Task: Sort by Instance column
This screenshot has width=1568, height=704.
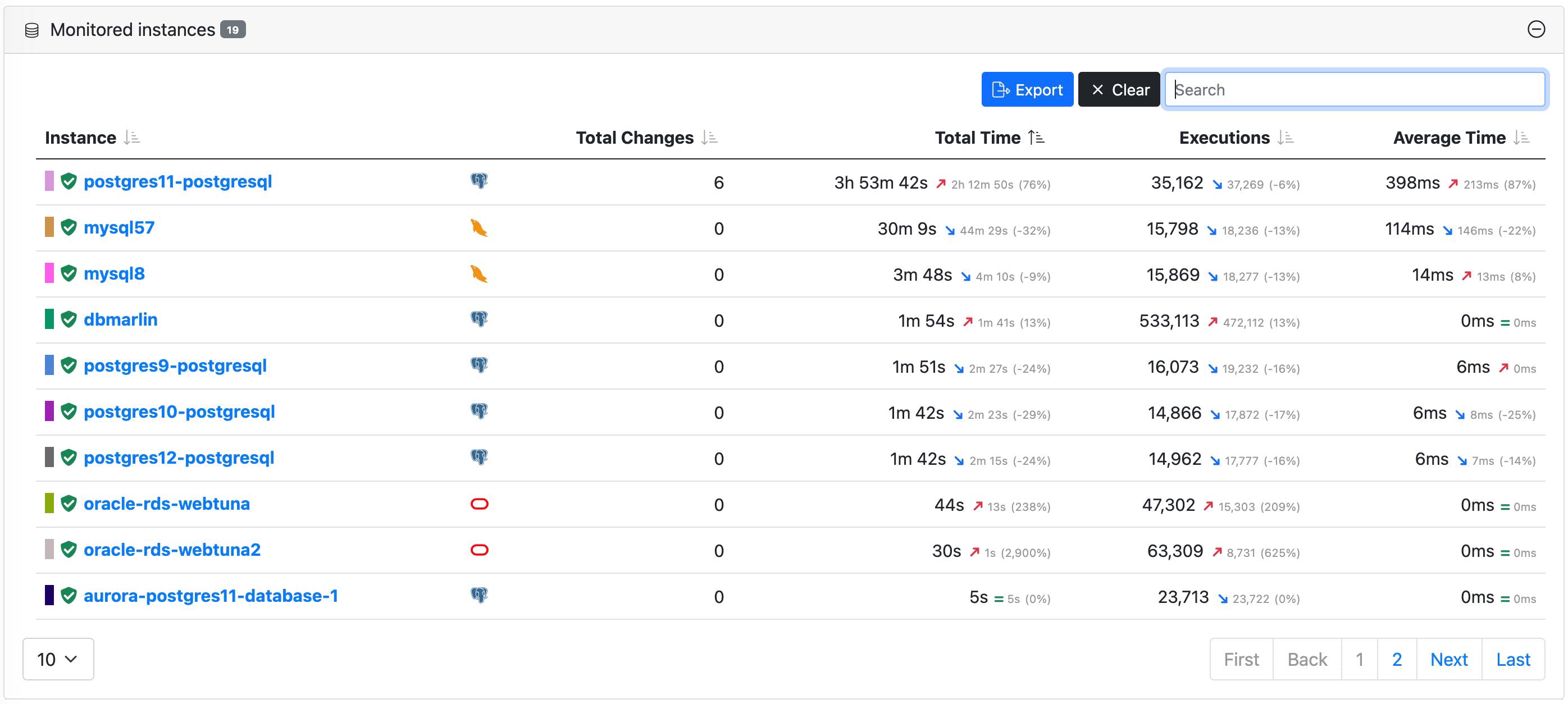Action: [x=93, y=138]
